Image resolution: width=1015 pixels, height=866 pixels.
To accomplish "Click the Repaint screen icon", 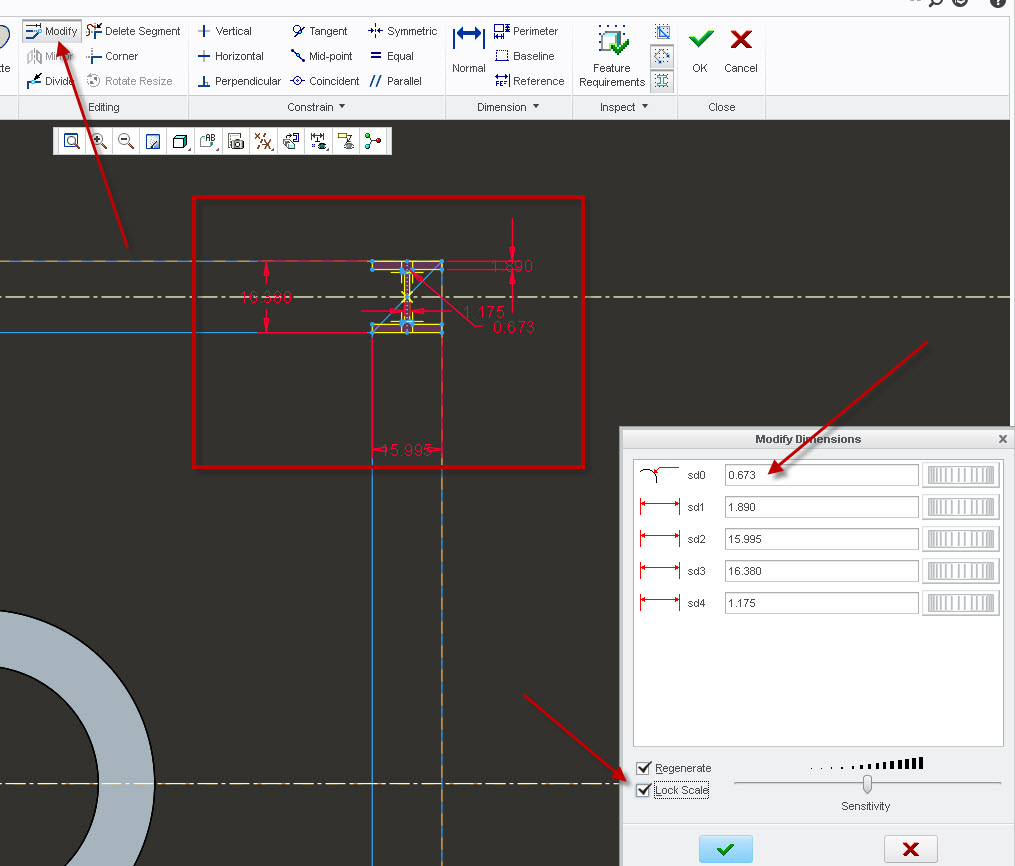I will pyautogui.click(x=153, y=141).
